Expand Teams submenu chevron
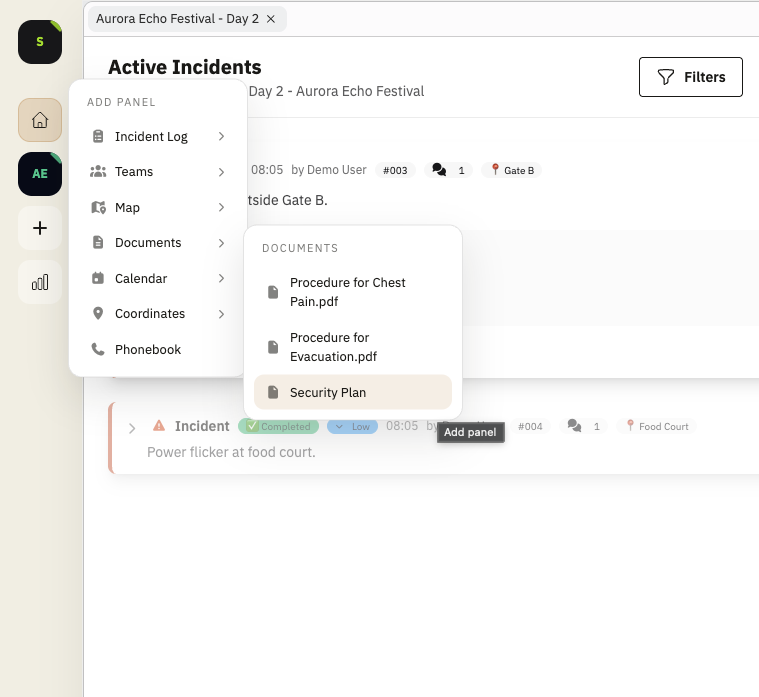 [x=221, y=172]
